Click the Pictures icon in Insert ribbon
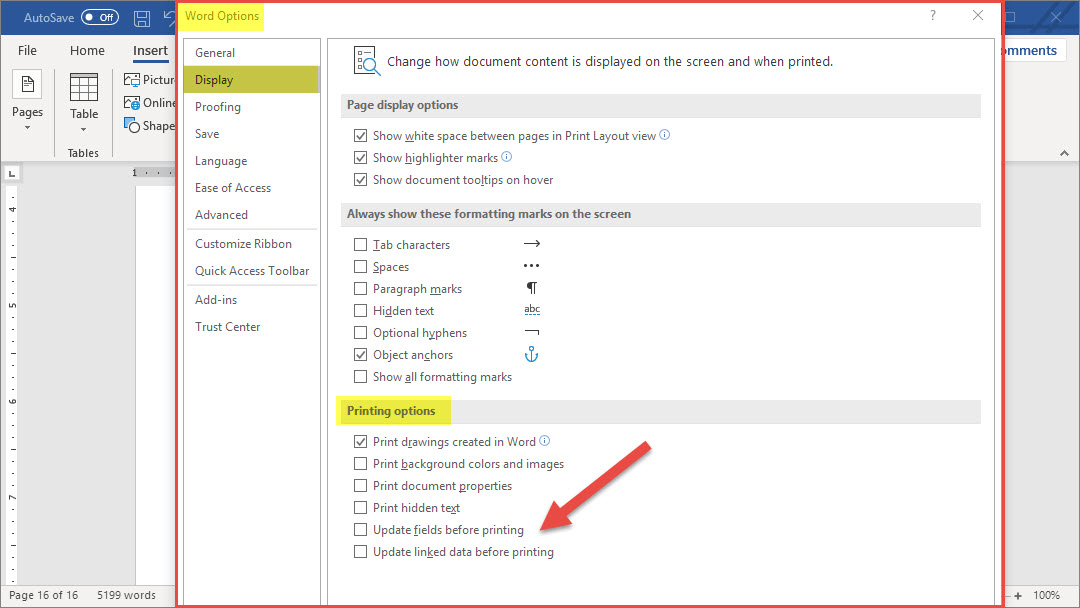The width and height of the screenshot is (1080, 608). [x=132, y=80]
